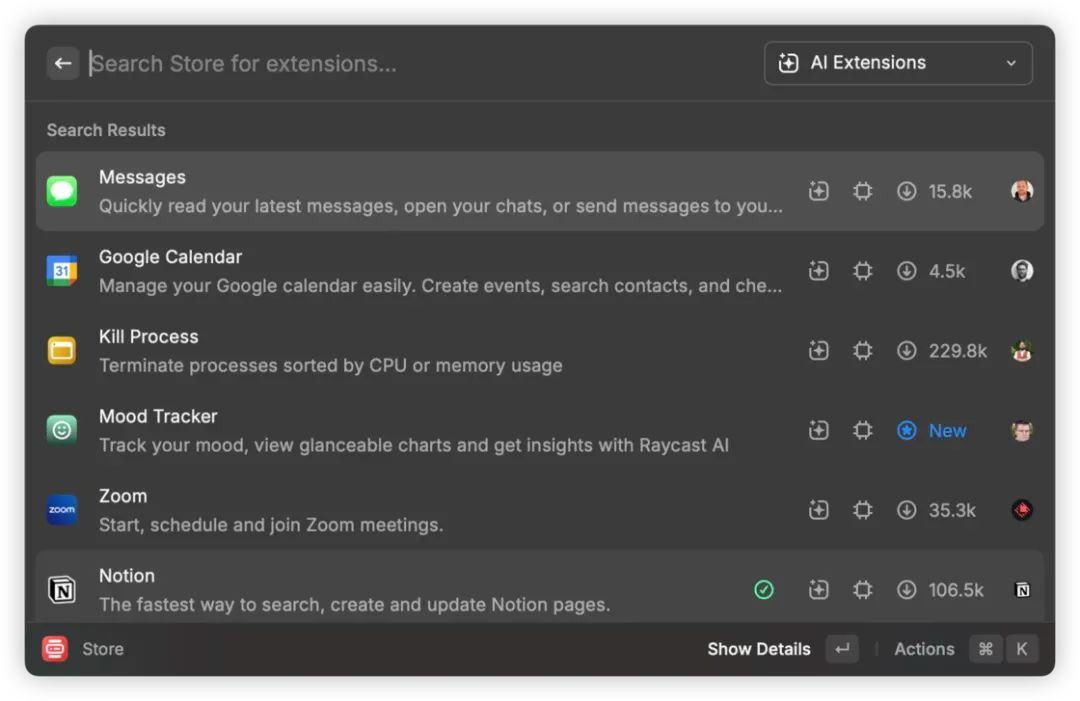Click the download icon next to 229.8k

(x=906, y=350)
